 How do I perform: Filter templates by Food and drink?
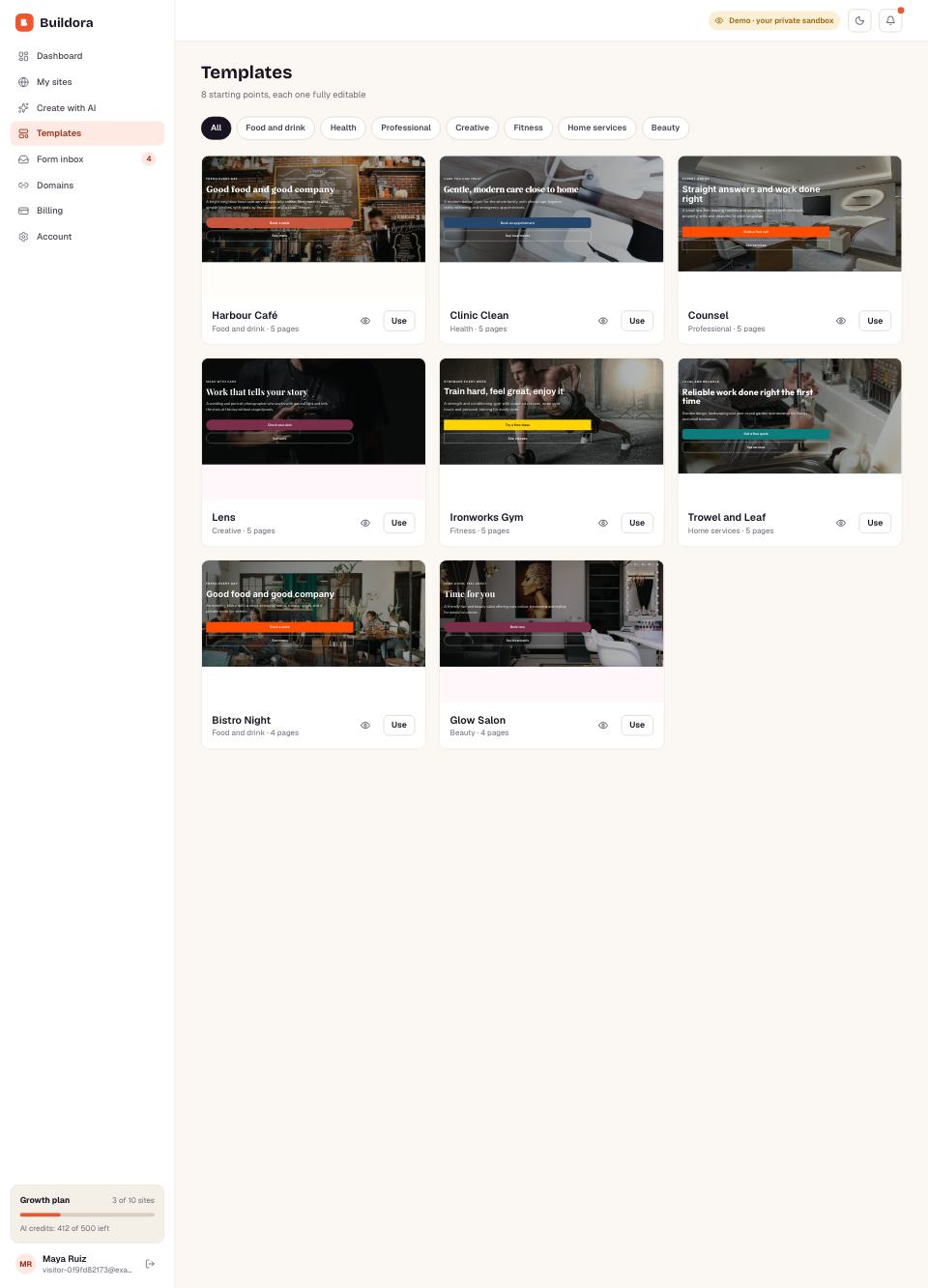coord(275,128)
